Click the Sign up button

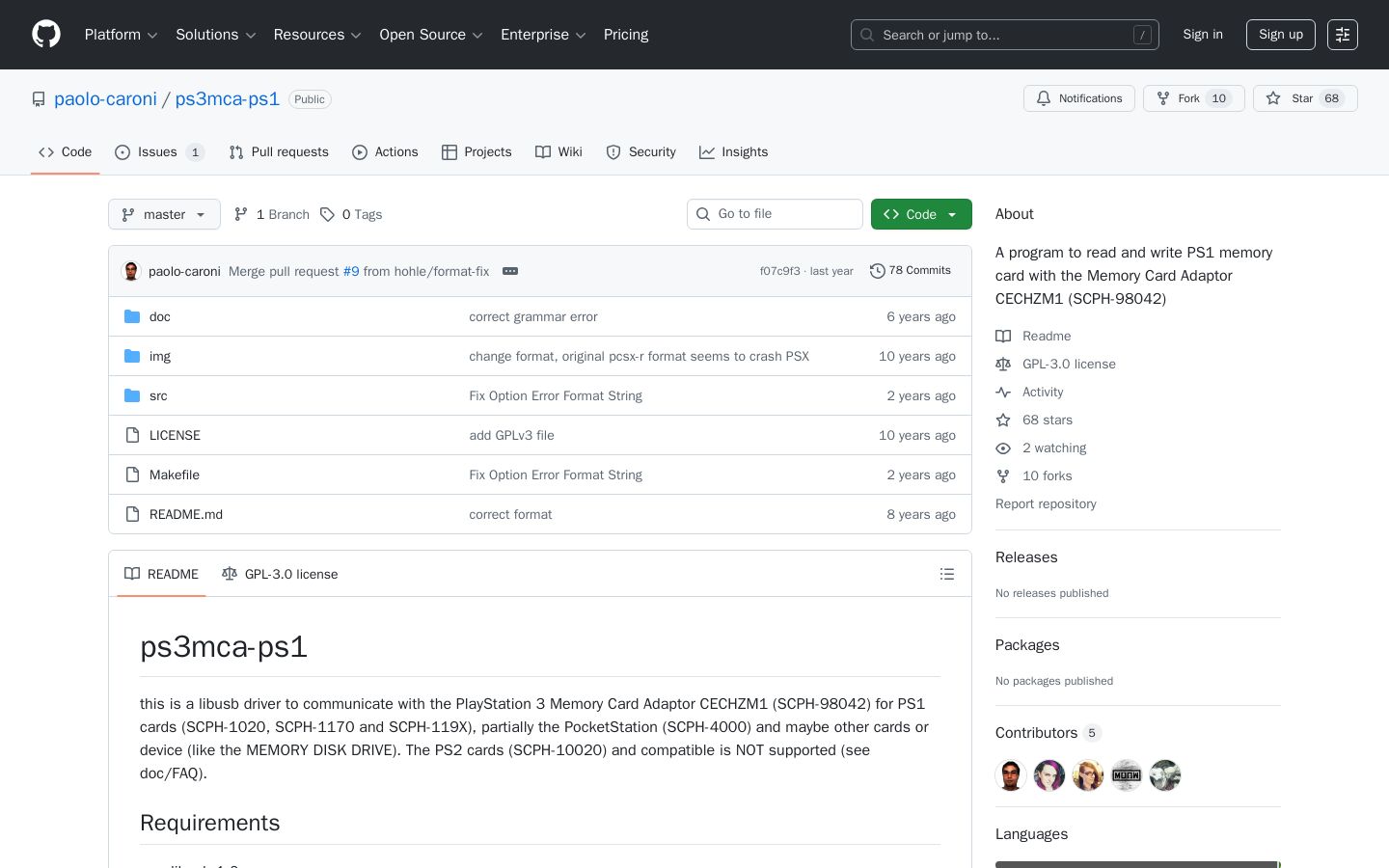point(1281,35)
